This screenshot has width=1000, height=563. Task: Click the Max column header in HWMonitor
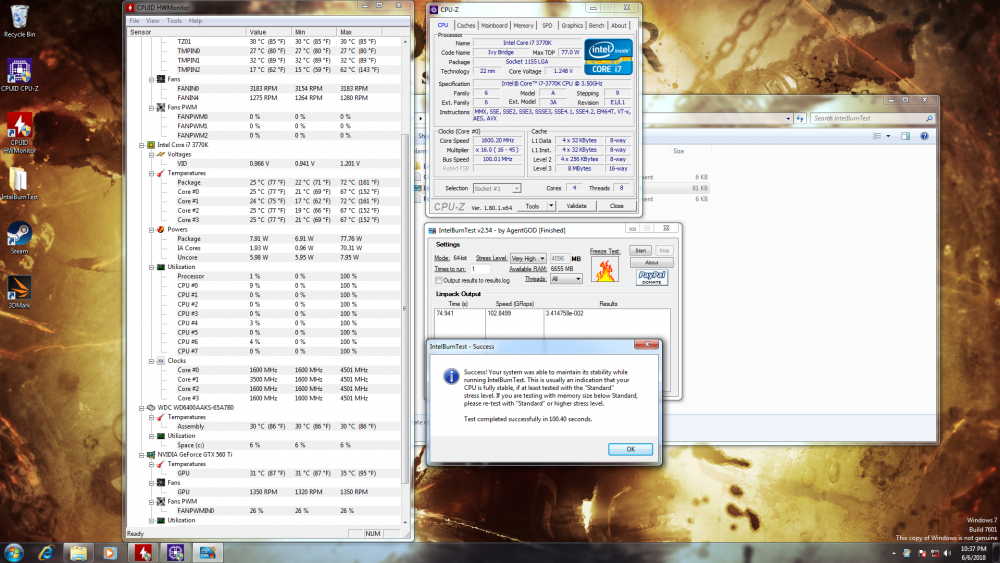[x=360, y=32]
